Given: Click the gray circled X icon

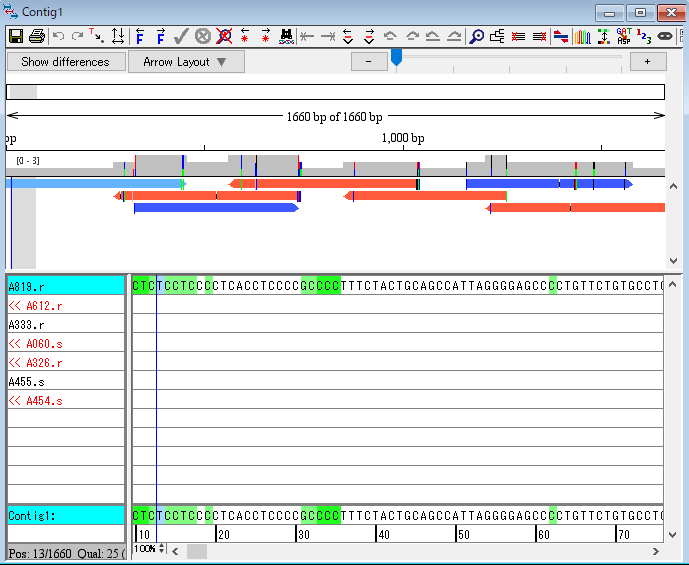Looking at the screenshot, I should [203, 36].
